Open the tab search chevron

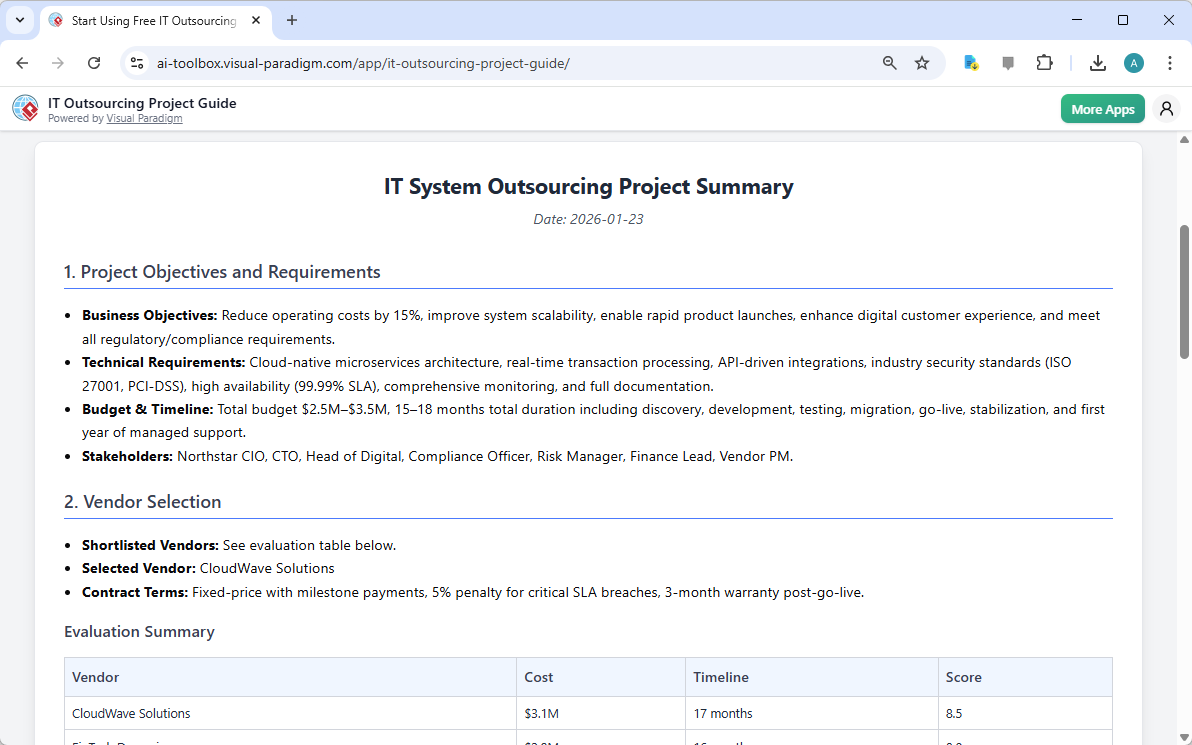pos(22,20)
